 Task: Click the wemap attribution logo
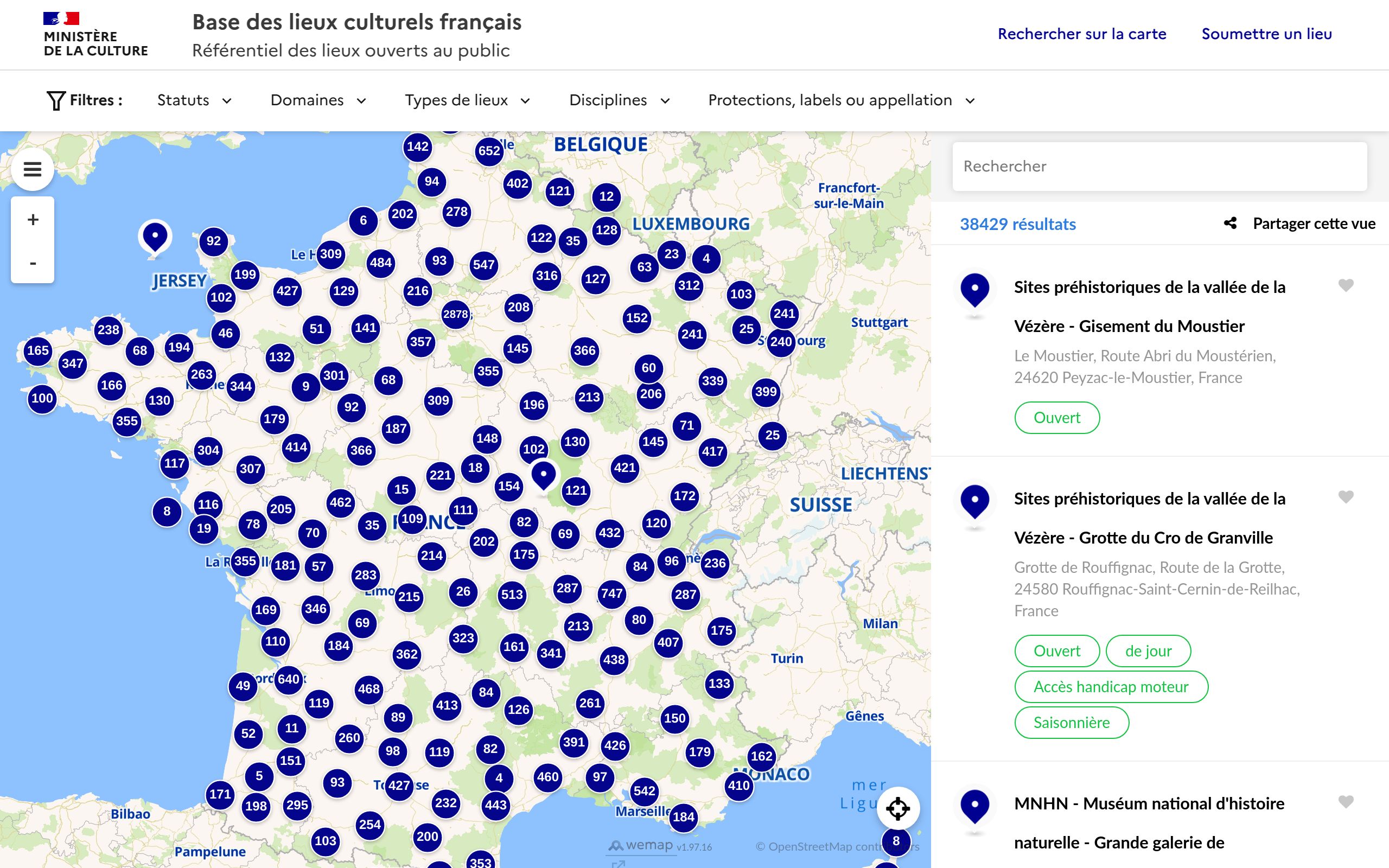click(x=641, y=846)
